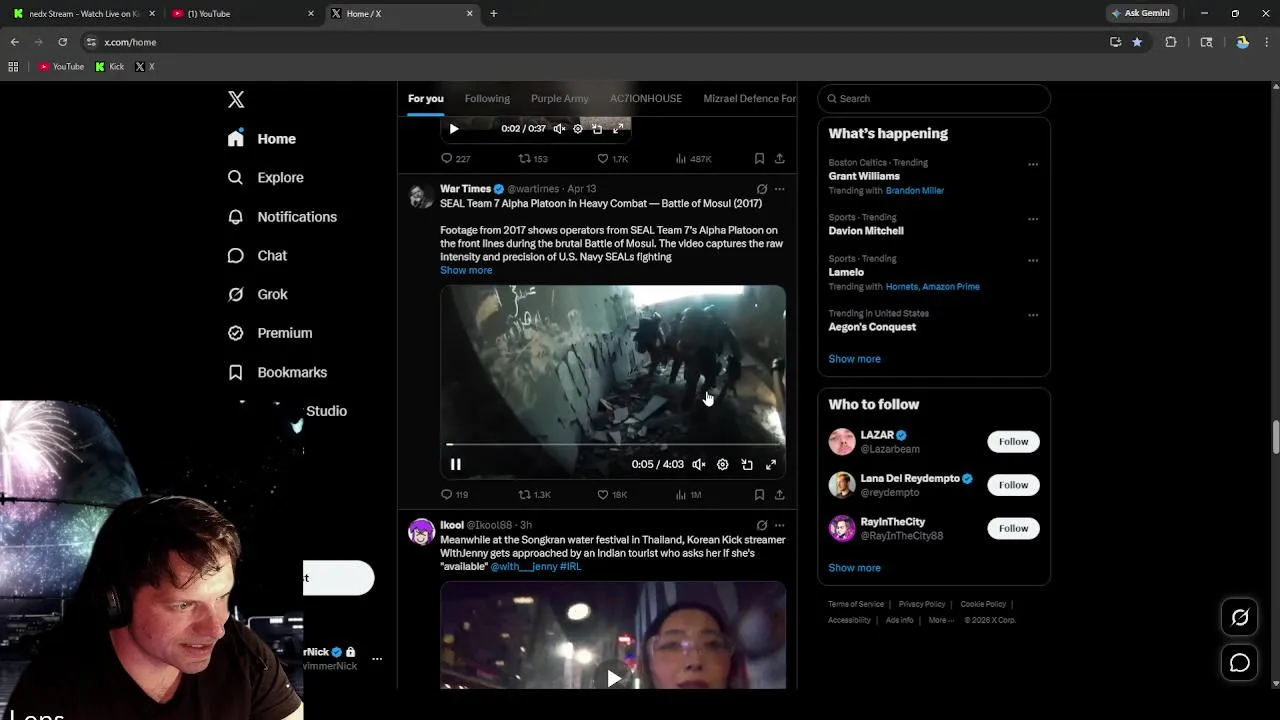The height and width of the screenshot is (720, 1280).
Task: Bookmark this tab with the star icon
Action: click(1137, 42)
